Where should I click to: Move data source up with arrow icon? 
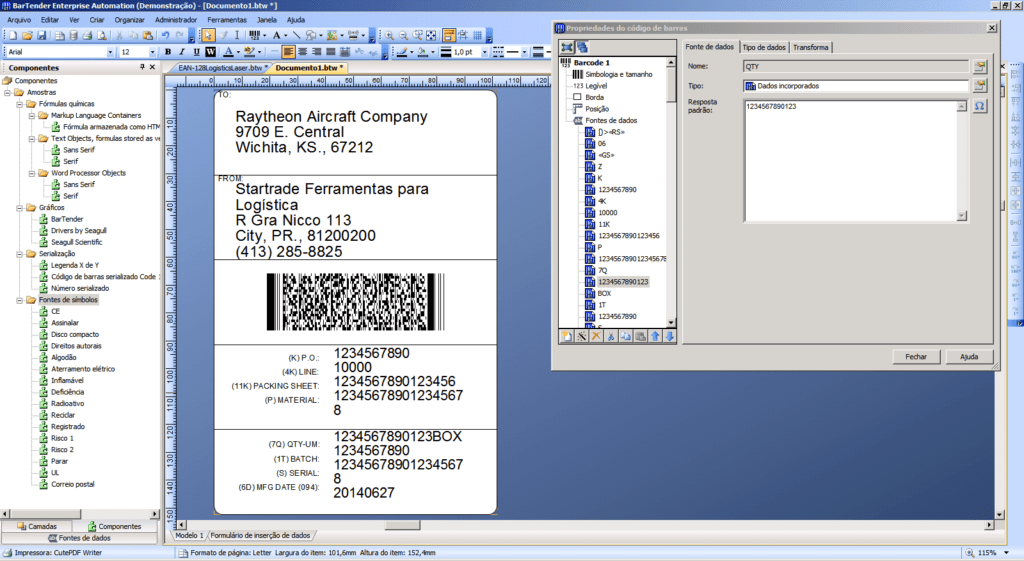[x=655, y=337]
